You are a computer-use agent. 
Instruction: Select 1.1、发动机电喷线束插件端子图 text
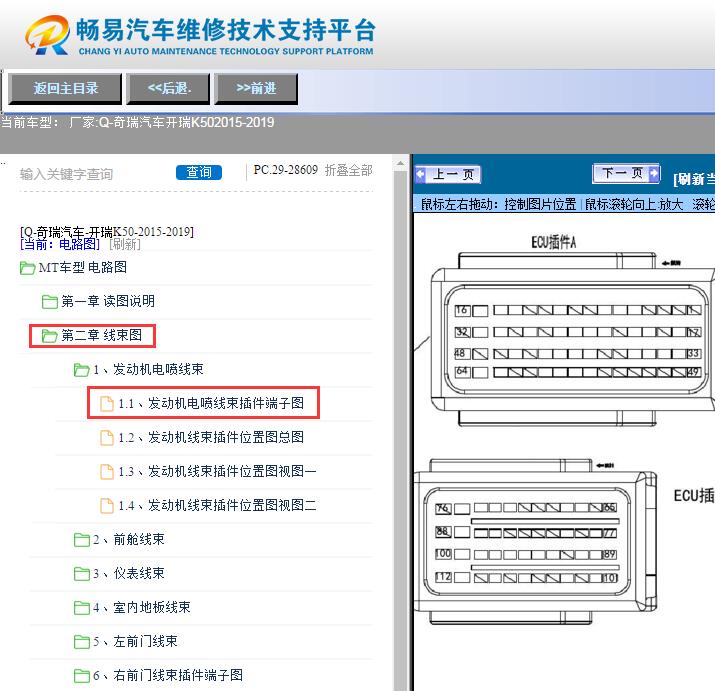211,403
